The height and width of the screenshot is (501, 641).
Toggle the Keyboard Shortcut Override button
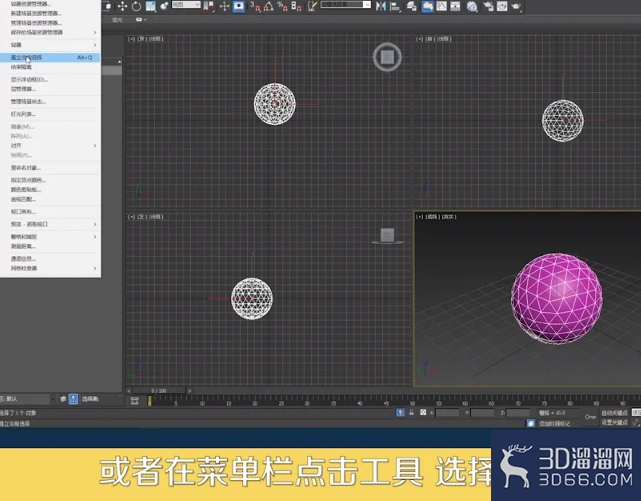238,6
